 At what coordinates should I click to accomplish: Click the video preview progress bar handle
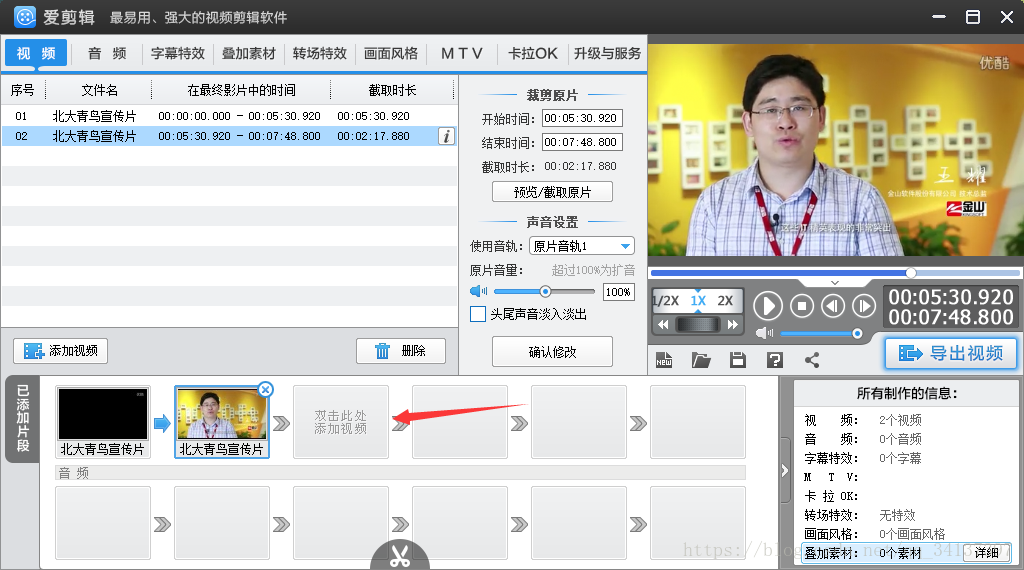pyautogui.click(x=911, y=272)
